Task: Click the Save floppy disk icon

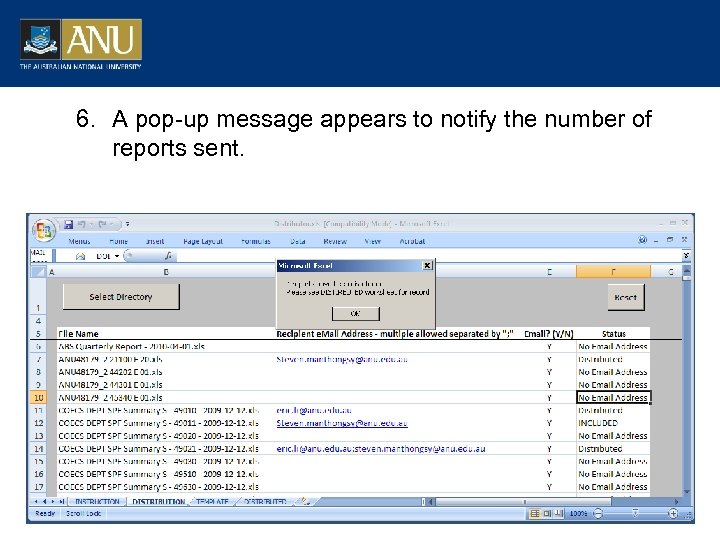Action: coord(68,224)
